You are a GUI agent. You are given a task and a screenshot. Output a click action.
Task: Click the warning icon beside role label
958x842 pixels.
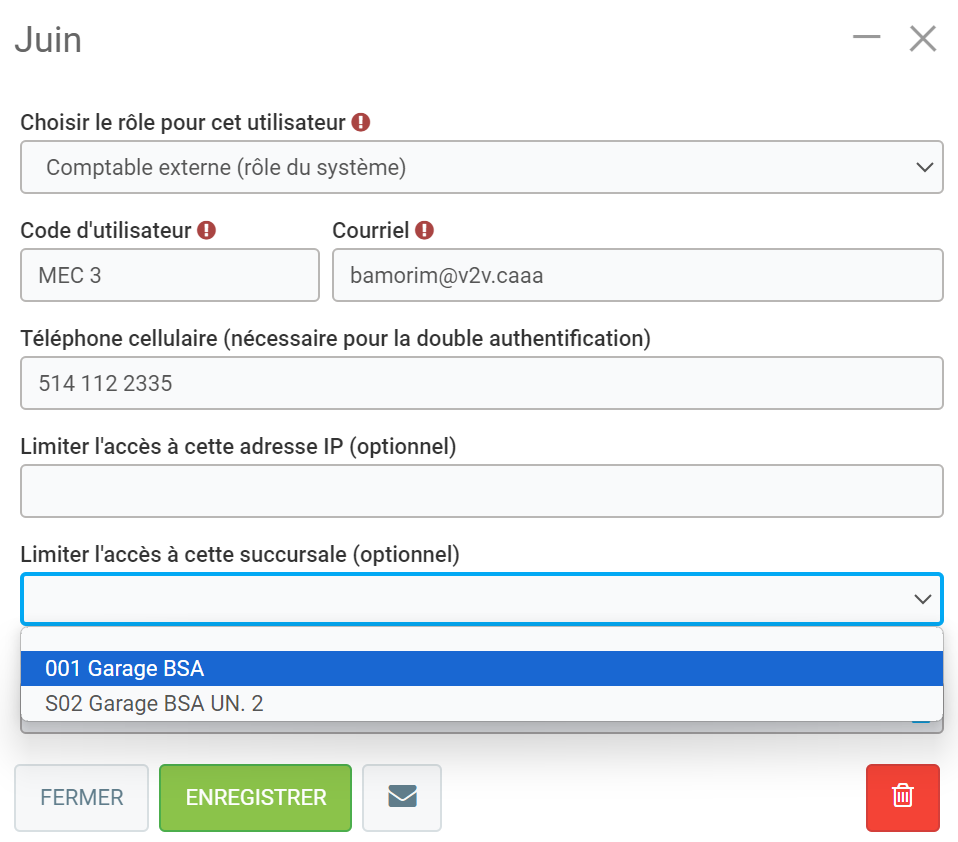[361, 122]
